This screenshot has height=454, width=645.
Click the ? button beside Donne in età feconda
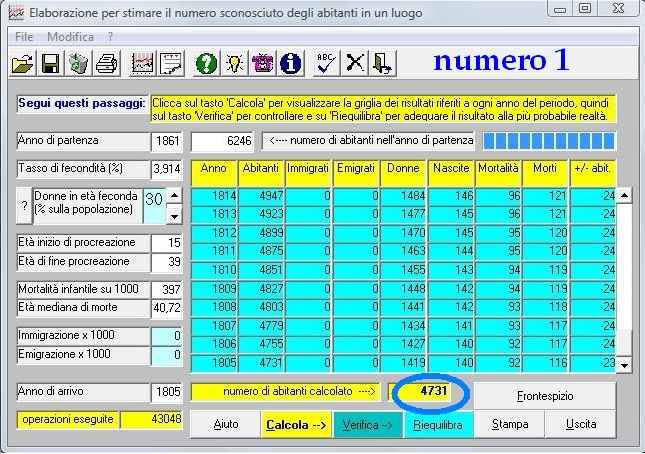pyautogui.click(x=24, y=206)
